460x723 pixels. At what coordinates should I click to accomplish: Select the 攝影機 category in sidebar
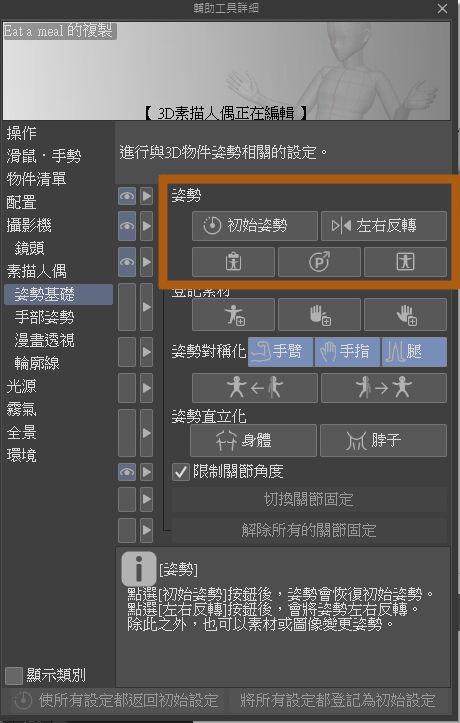[x=29, y=225]
